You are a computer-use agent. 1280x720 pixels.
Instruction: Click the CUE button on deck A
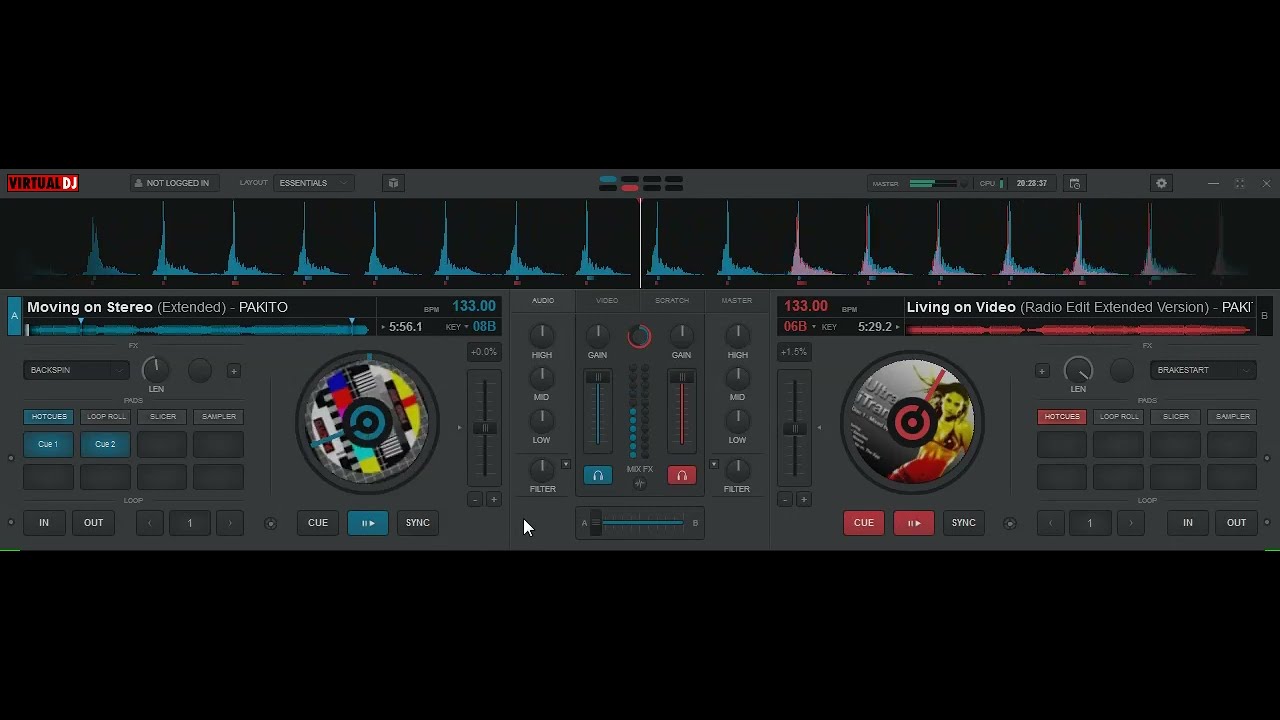(318, 523)
